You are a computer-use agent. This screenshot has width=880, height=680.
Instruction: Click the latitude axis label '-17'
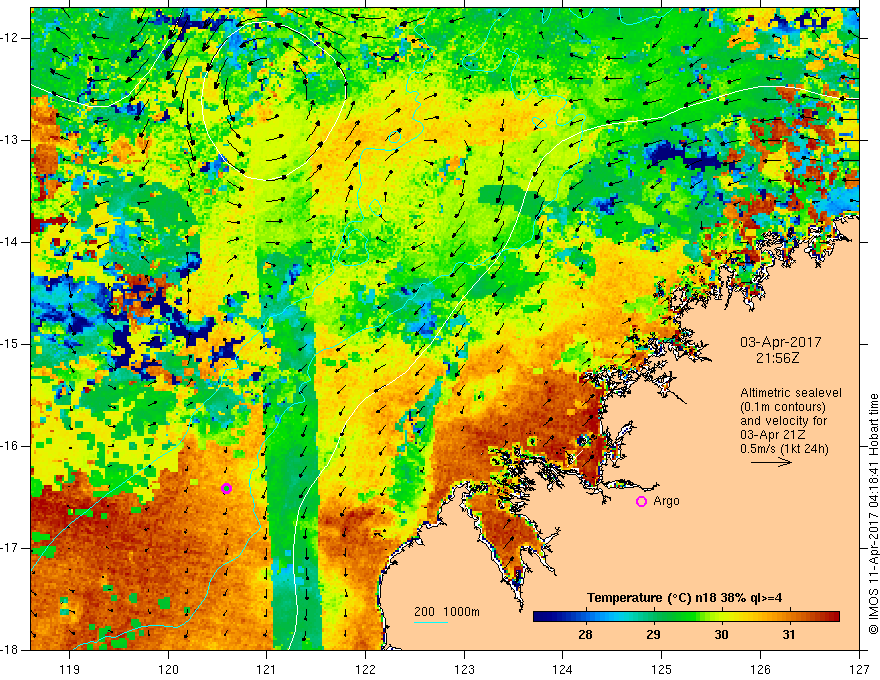pyautogui.click(x=11, y=548)
